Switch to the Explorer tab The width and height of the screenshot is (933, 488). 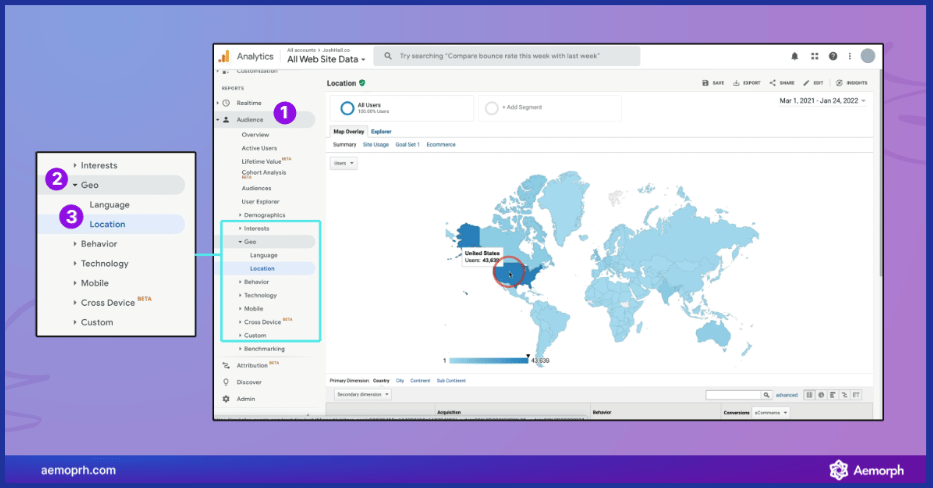[x=381, y=132]
